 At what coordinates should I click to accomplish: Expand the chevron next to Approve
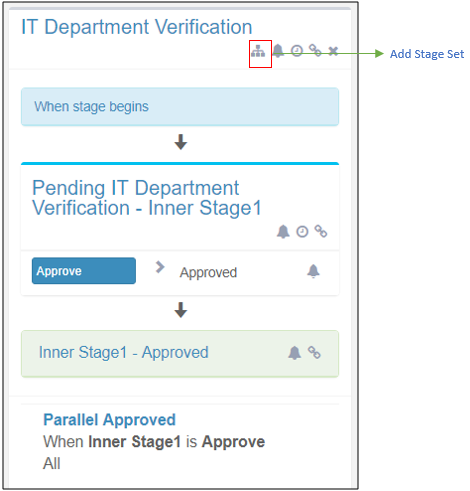[160, 267]
